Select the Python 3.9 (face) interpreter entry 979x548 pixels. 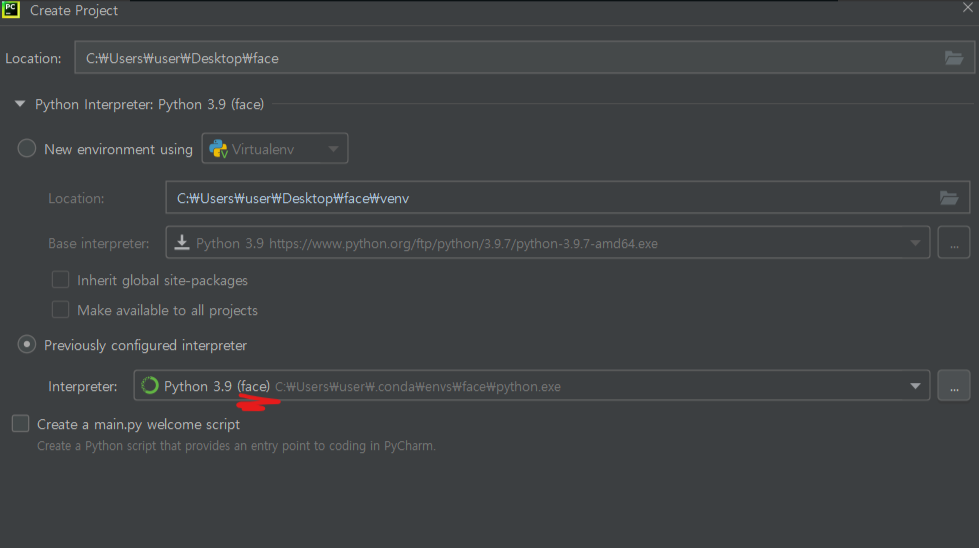click(x=531, y=385)
